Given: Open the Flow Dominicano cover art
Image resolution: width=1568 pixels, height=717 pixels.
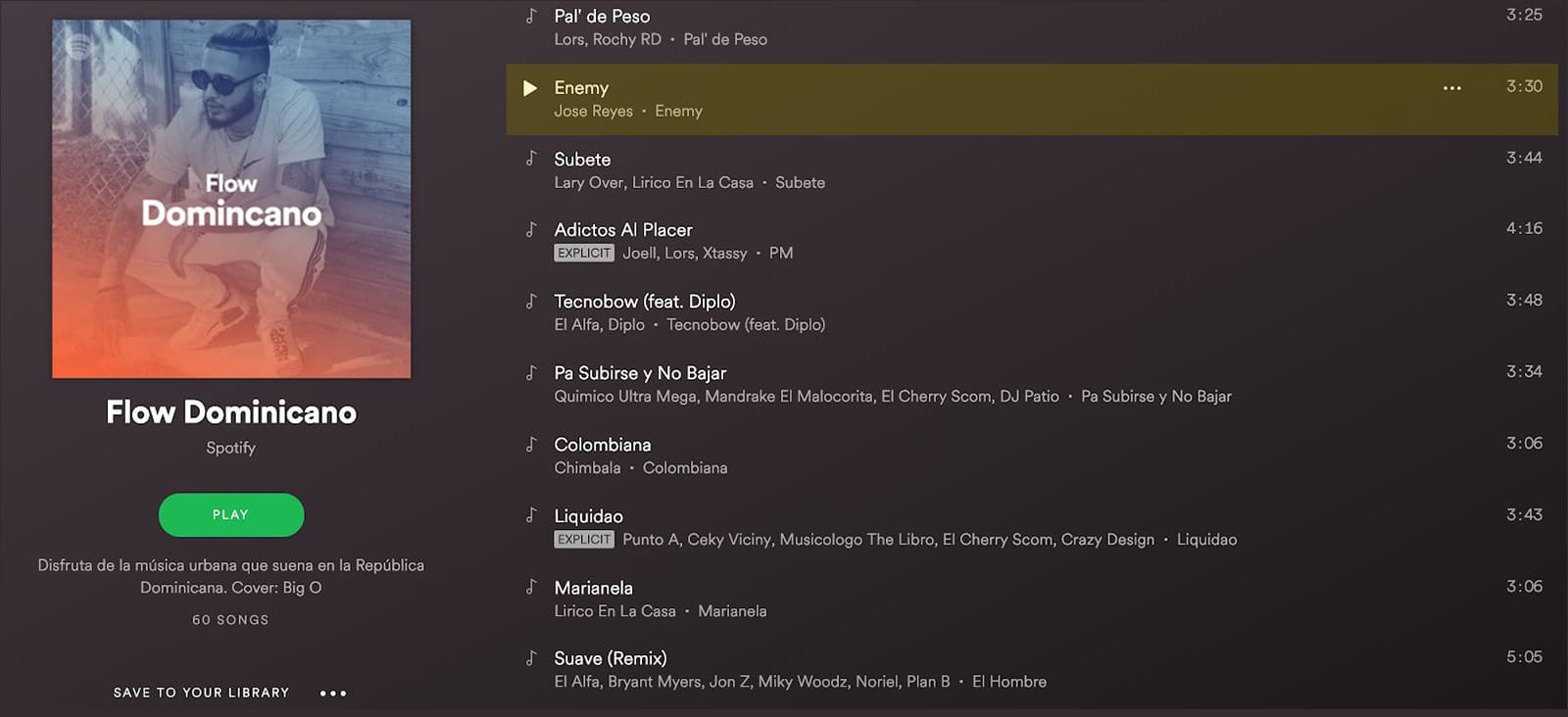Looking at the screenshot, I should (231, 199).
